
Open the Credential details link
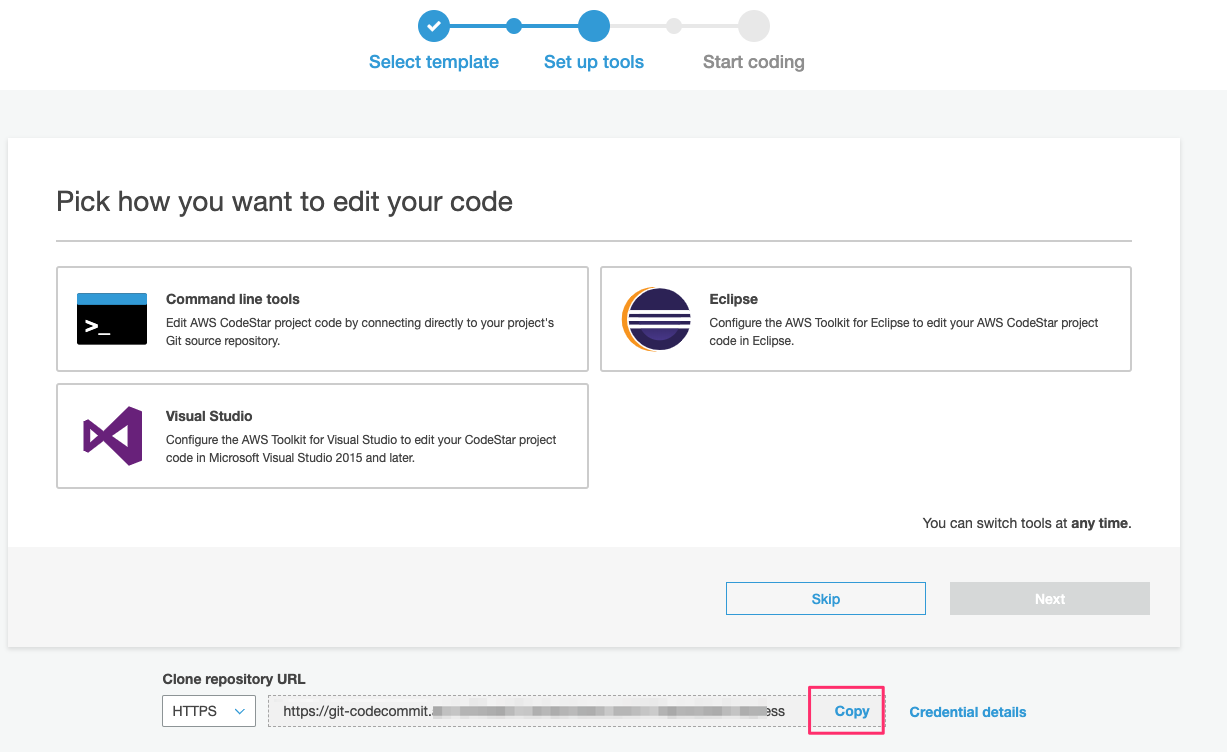pyautogui.click(x=968, y=712)
